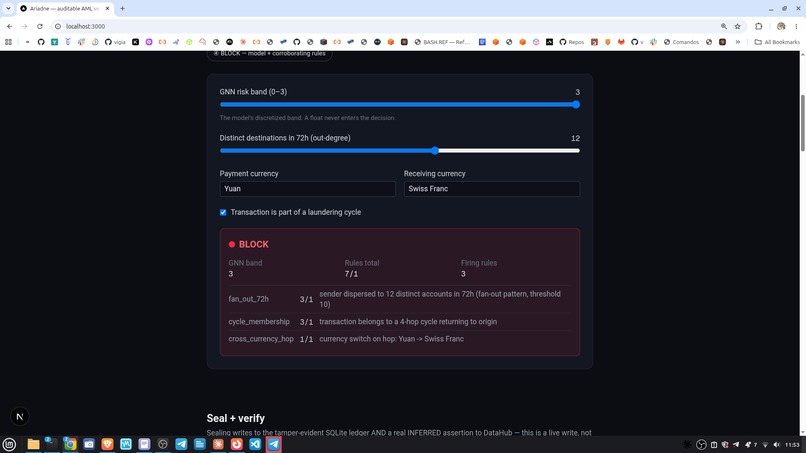Bookmark this page with the star icon
806x453 pixels.
[x=738, y=26]
